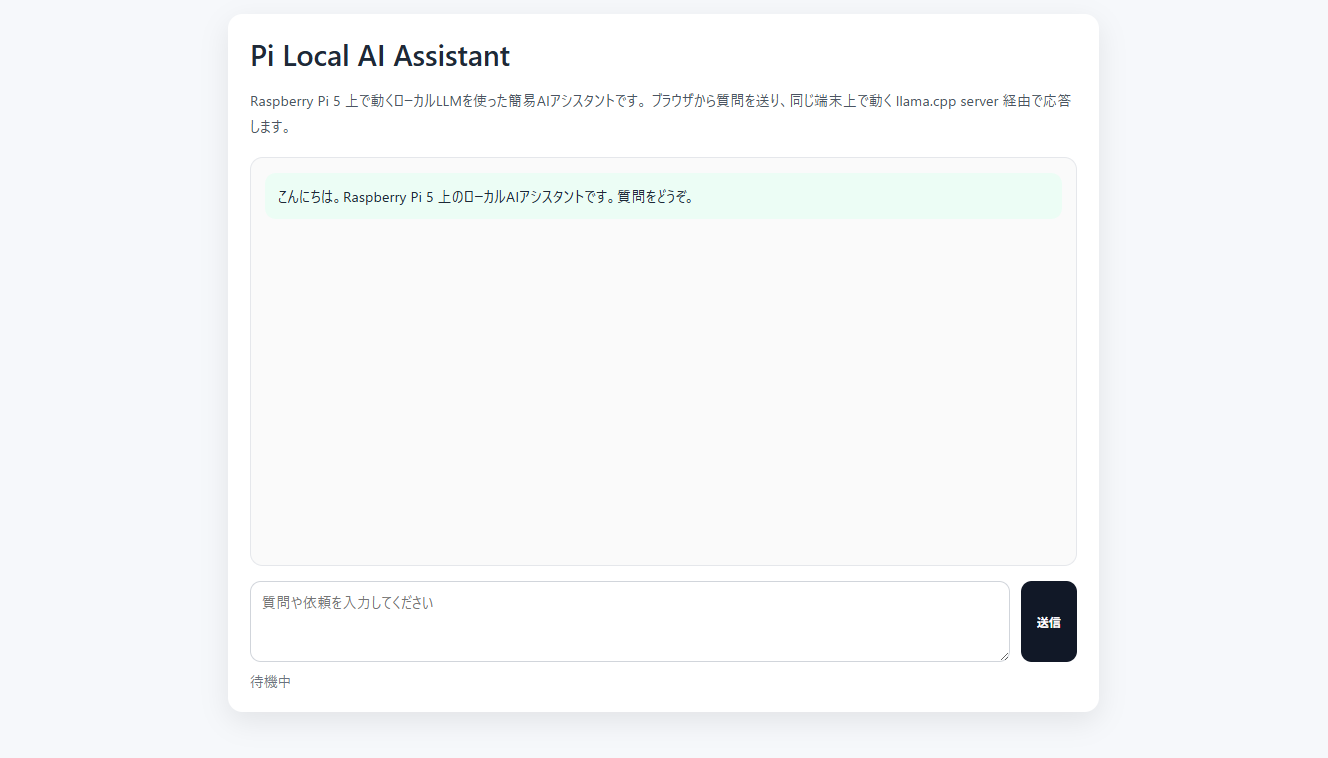Select the Pi Local AI Assistant heading
This screenshot has height=758, width=1328.
[380, 56]
